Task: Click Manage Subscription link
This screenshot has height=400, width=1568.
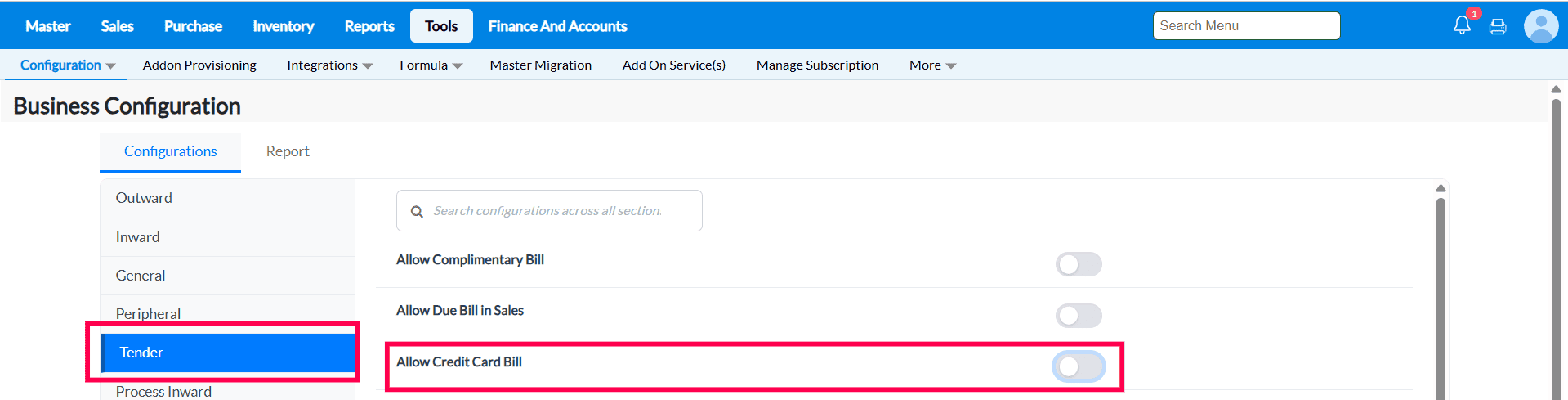Action: [817, 65]
